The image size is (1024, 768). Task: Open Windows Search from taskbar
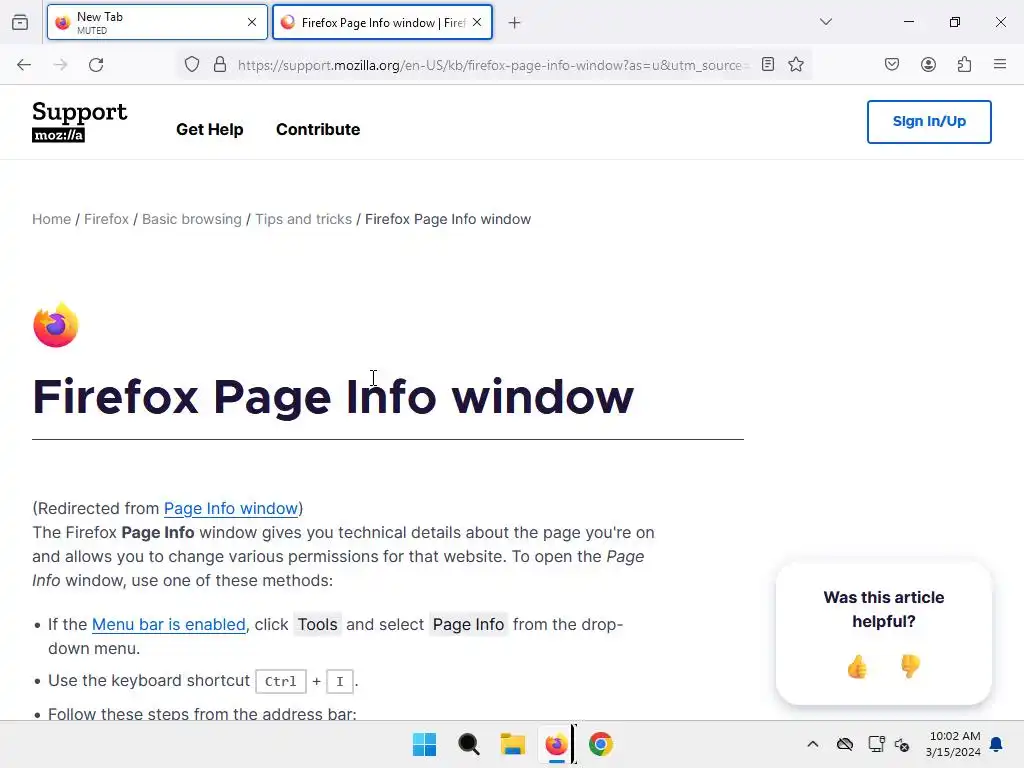469,744
